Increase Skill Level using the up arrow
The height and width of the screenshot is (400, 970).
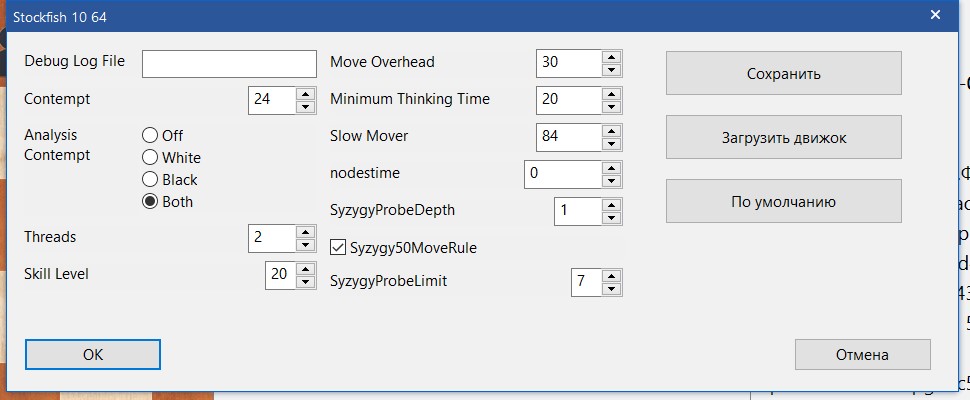tap(306, 268)
